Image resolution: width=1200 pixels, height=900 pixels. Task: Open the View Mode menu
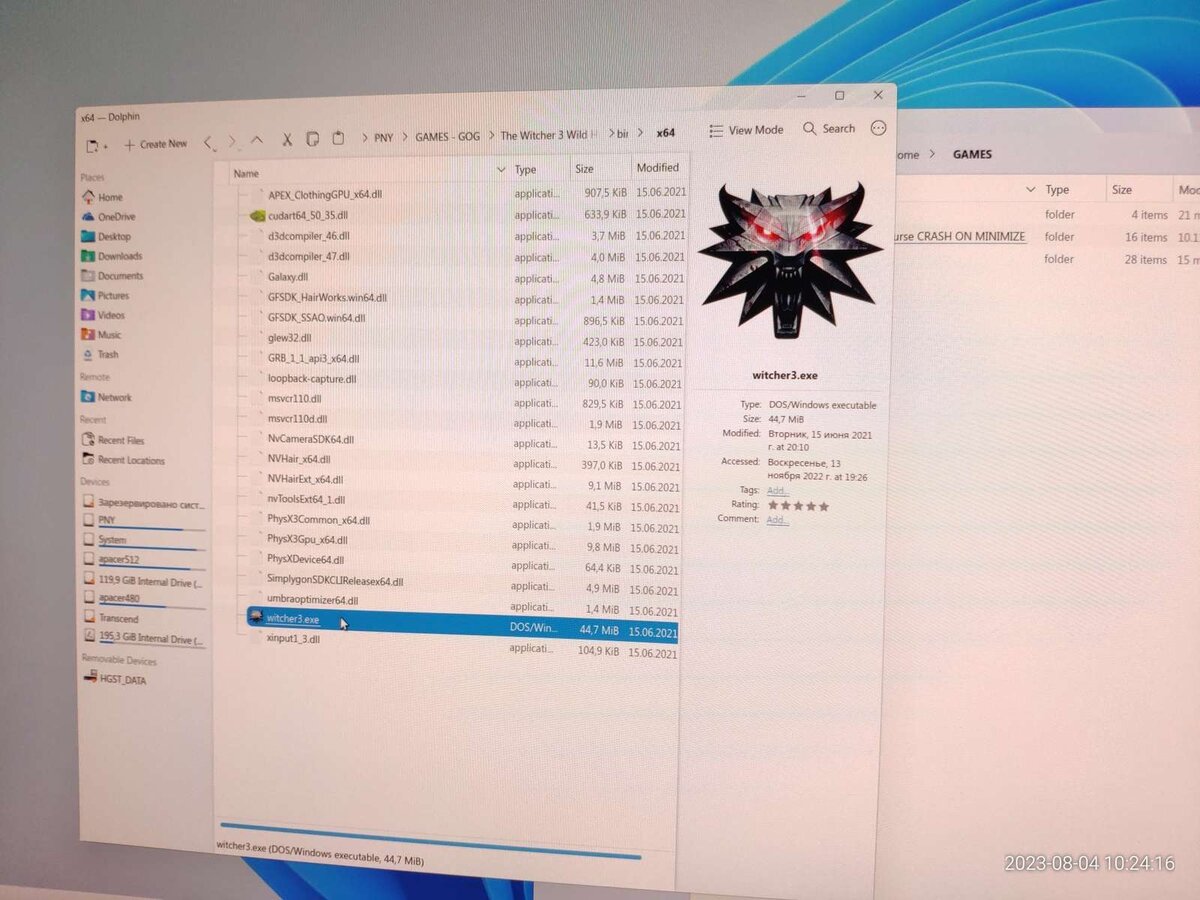pyautogui.click(x=747, y=130)
